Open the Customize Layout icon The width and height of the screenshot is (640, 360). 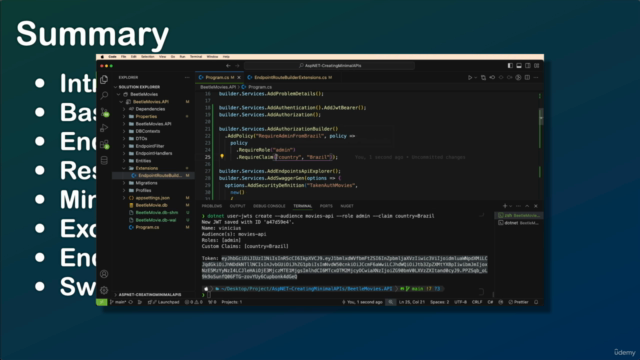(x=536, y=66)
